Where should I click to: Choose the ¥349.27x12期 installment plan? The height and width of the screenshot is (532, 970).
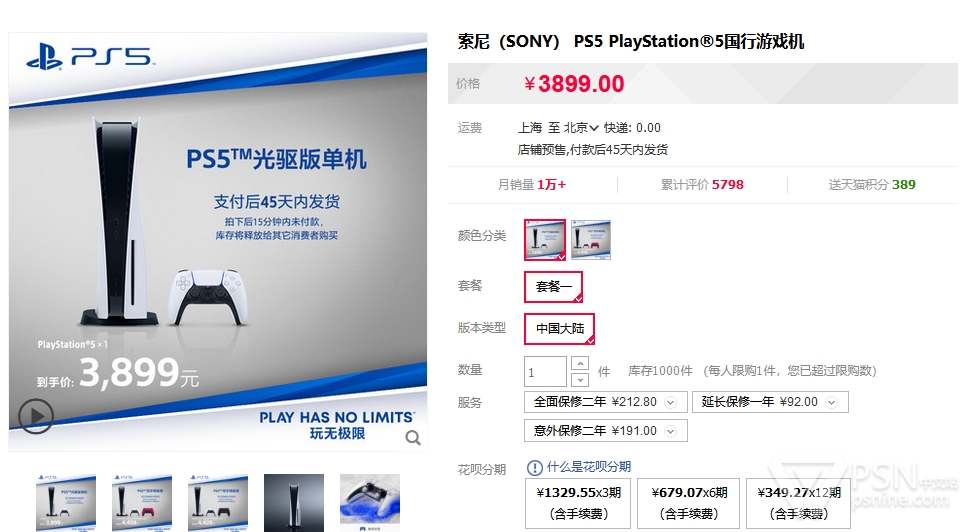tap(799, 503)
